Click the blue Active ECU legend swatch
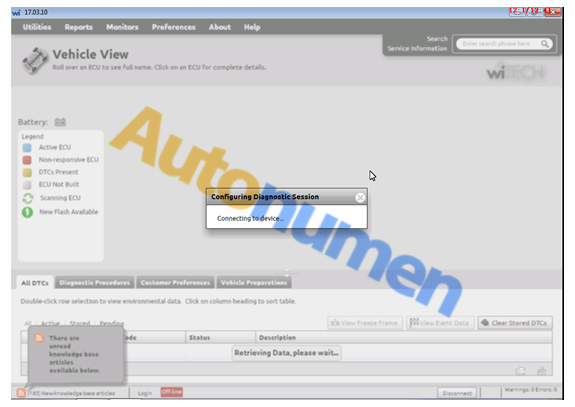Image resolution: width=575 pixels, height=407 pixels. [27, 147]
